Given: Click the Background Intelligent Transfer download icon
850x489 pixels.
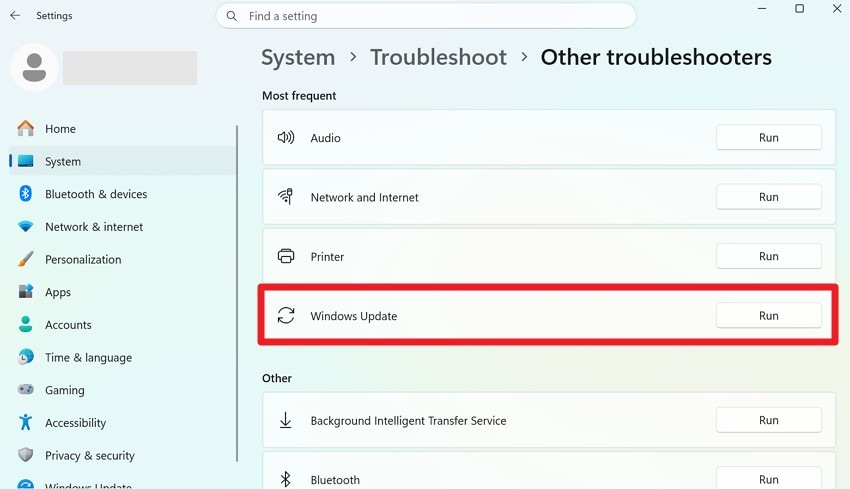Looking at the screenshot, I should click(286, 420).
